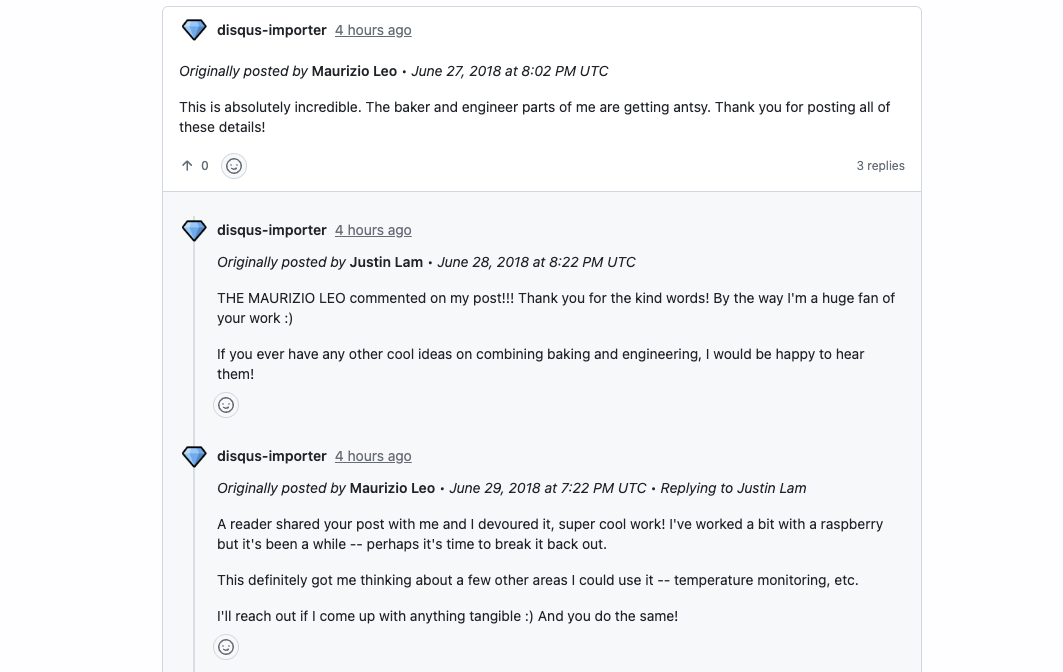Screen dimensions: 1063x672
Task: Open the top comment's '4 hours ago' timestamp link
Action: pyautogui.click(x=373, y=30)
